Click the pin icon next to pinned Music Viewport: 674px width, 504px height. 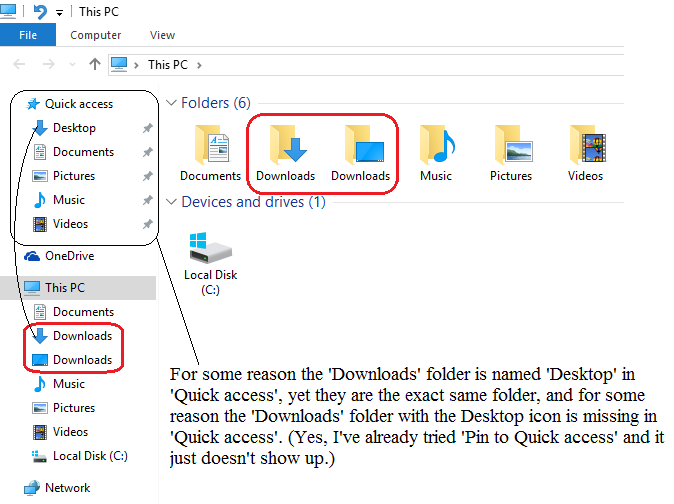coord(148,200)
